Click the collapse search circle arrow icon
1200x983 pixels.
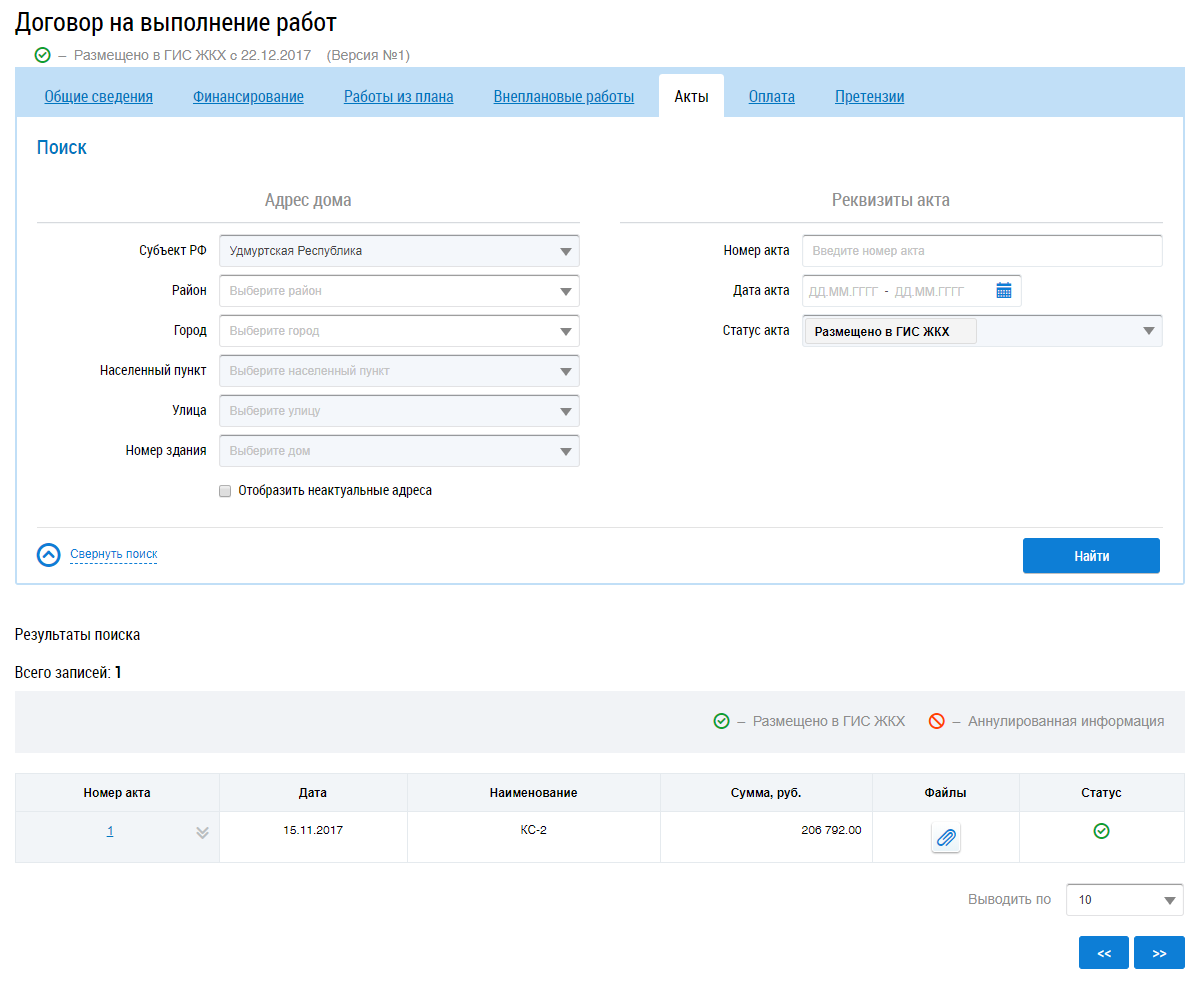pos(49,555)
